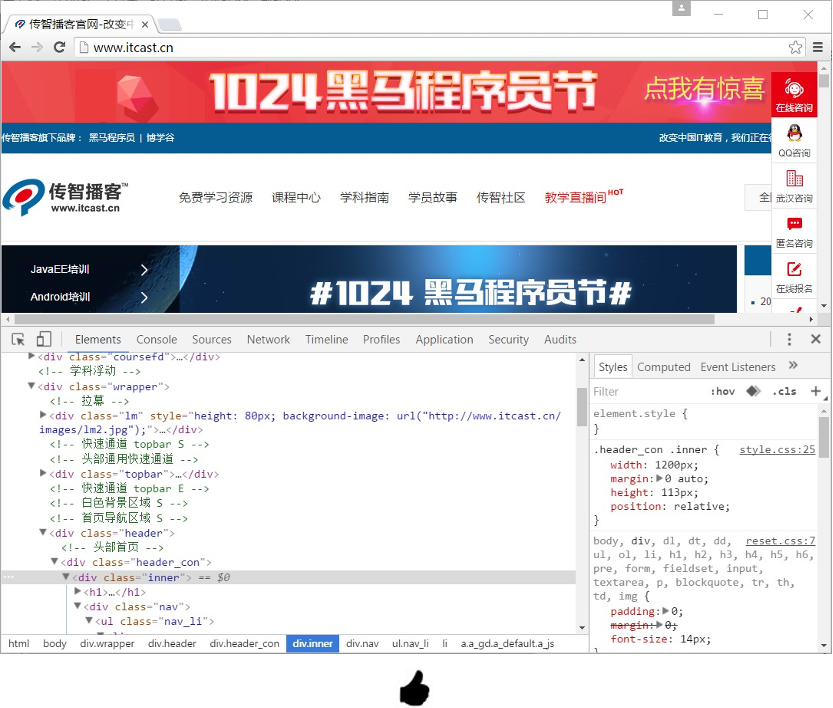Open 在线咨询 red sidebar icon
Image resolution: width=833 pixels, height=708 pixels.
[x=794, y=93]
